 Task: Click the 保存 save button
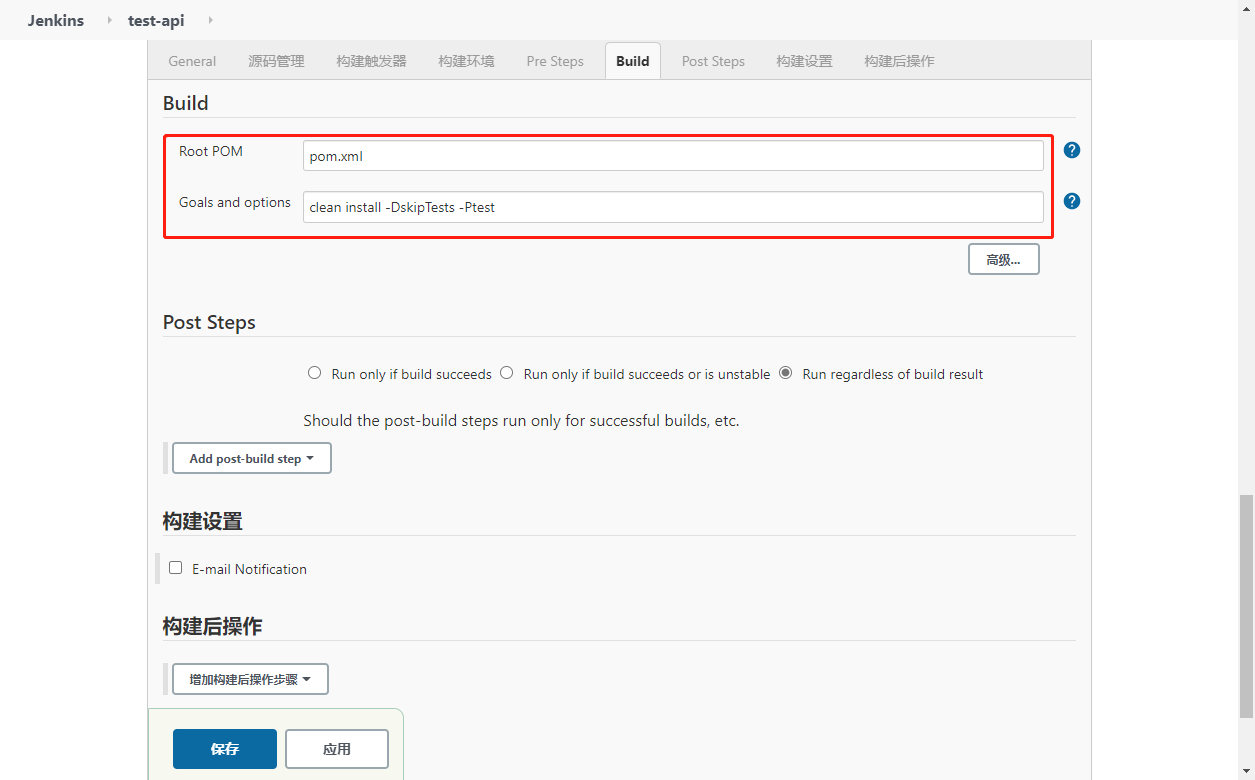pyautogui.click(x=225, y=749)
